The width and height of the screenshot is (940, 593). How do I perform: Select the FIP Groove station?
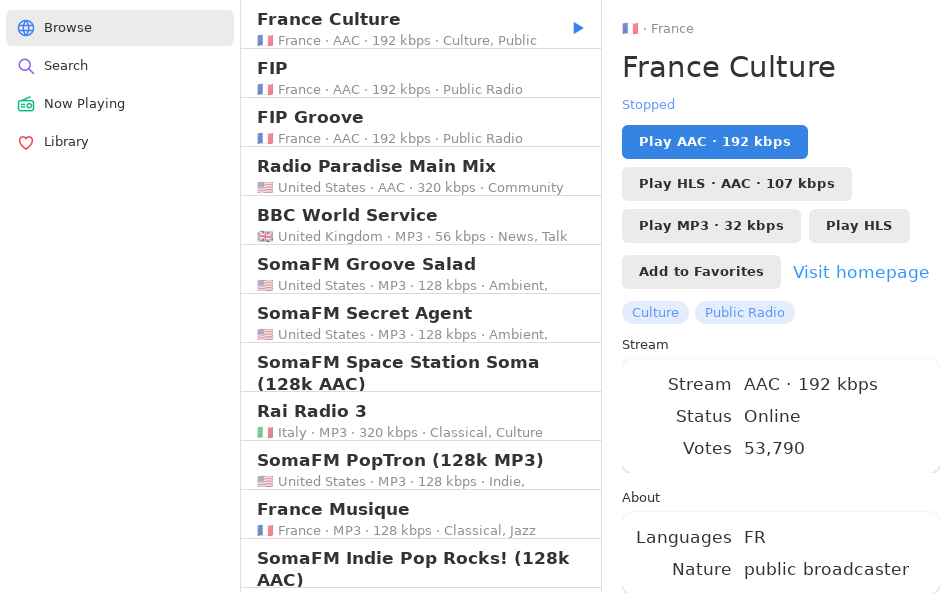[x=421, y=122]
